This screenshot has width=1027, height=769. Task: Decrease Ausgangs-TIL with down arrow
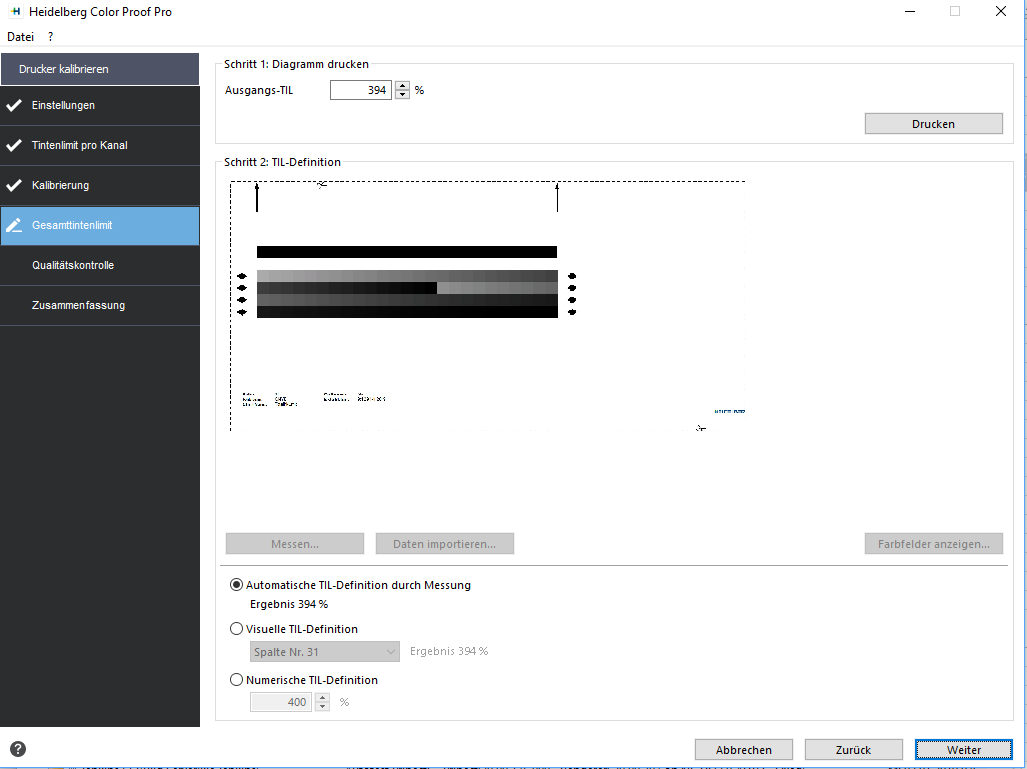(402, 94)
